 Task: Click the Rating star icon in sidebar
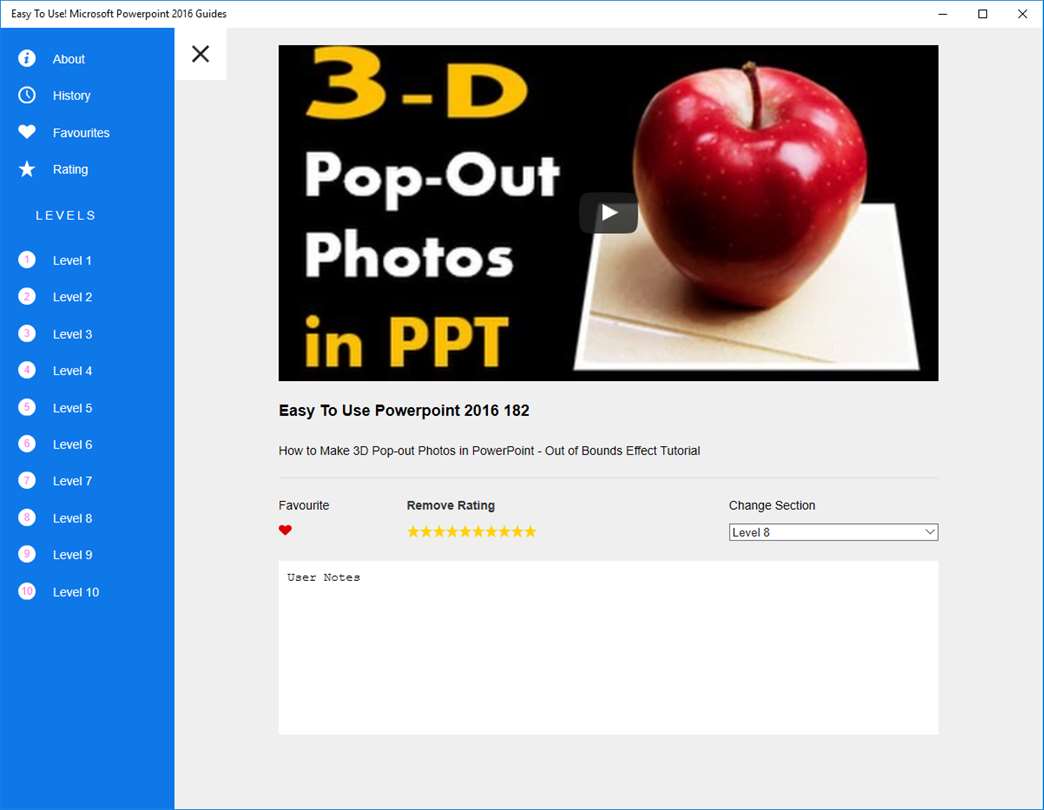(27, 169)
